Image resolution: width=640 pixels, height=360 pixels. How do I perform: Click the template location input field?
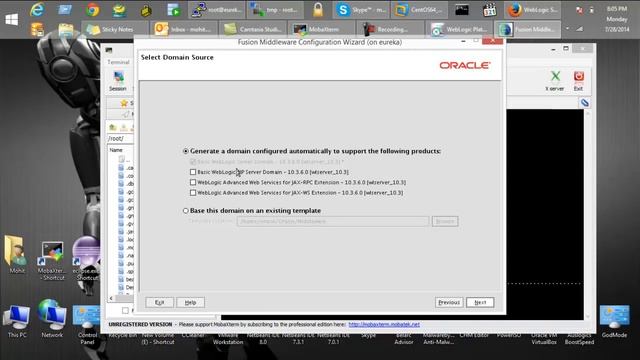click(333, 221)
